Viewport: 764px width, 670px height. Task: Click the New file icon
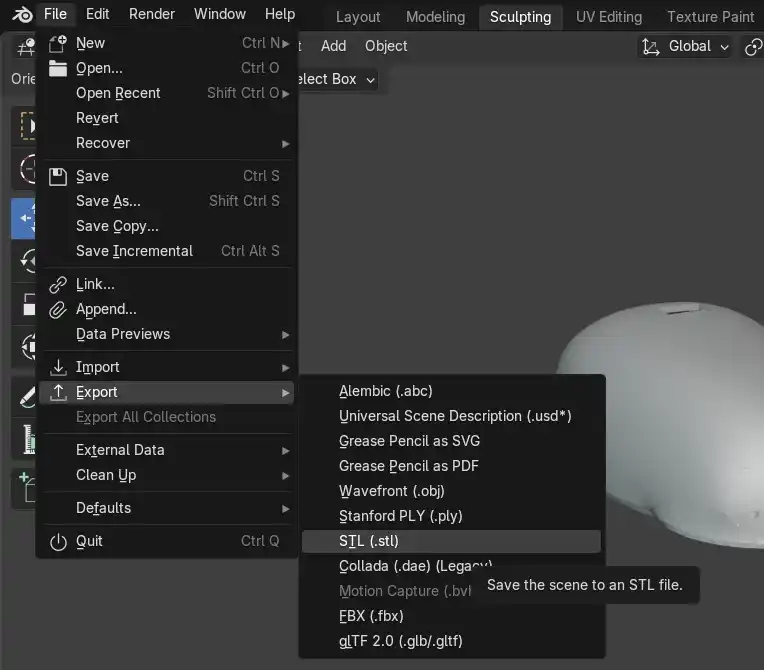click(57, 43)
